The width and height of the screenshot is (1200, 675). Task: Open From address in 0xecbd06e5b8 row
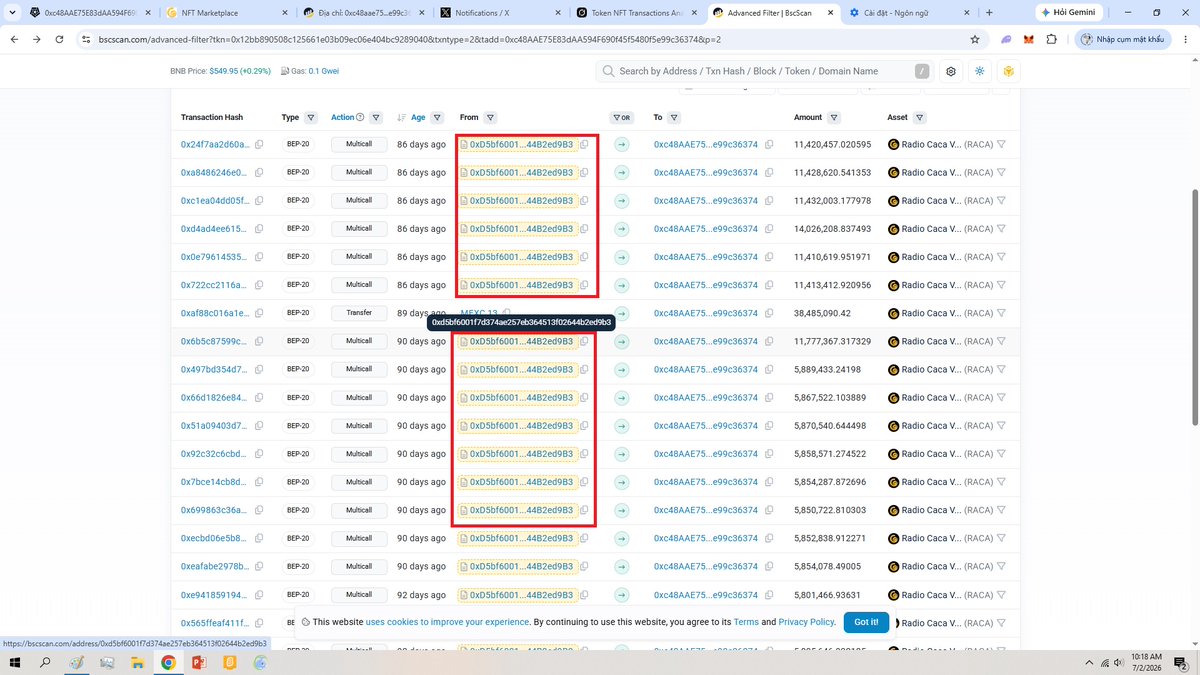[x=521, y=538]
